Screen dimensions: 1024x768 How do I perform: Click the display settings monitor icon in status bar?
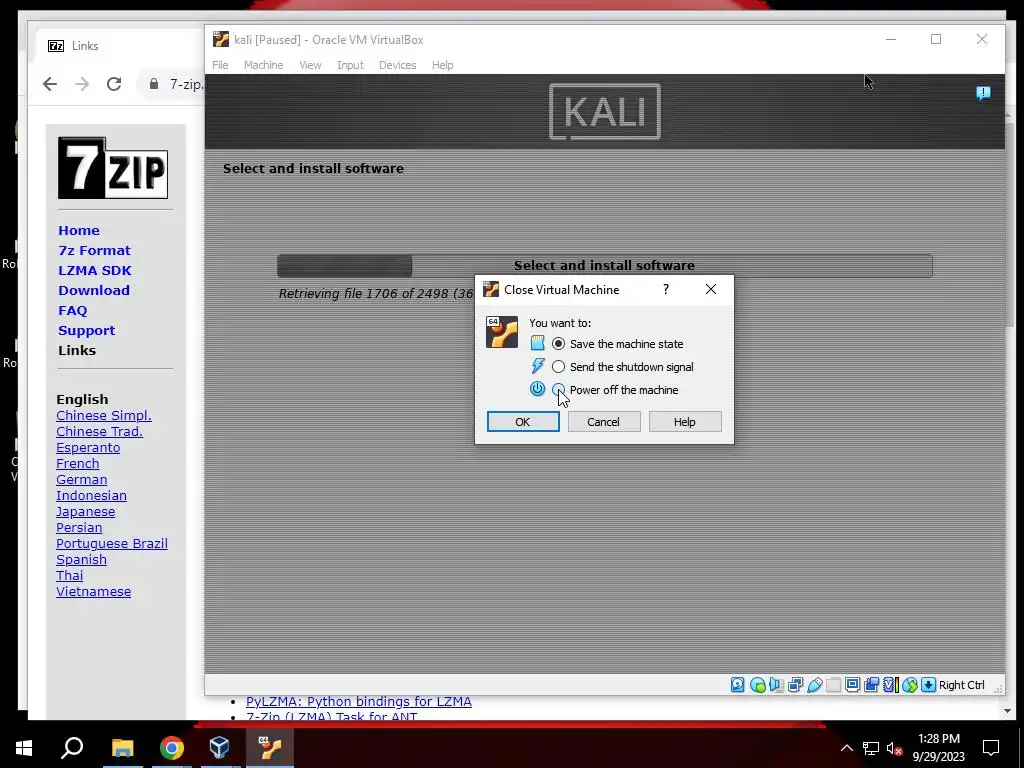click(852, 685)
